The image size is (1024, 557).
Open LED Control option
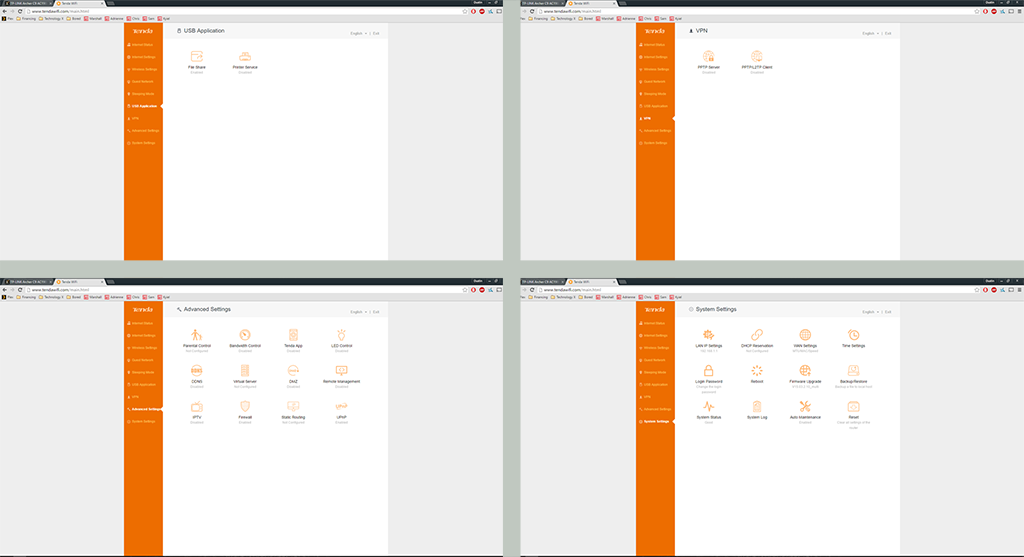[342, 335]
